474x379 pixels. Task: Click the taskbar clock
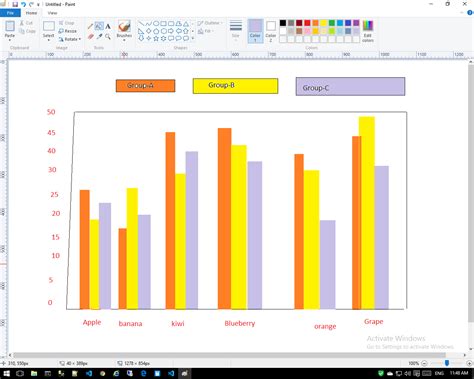coord(459,373)
